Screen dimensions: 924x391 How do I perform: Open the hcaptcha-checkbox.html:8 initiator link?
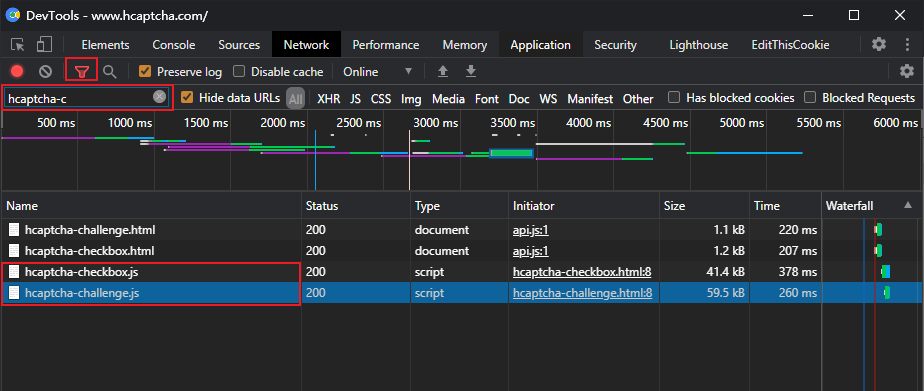pos(582,272)
